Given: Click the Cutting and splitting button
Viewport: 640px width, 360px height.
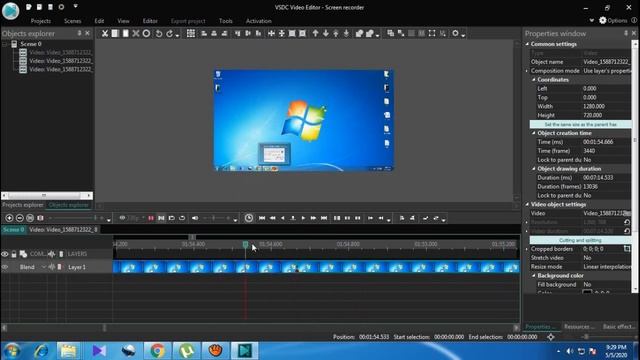Looking at the screenshot, I should 580,240.
